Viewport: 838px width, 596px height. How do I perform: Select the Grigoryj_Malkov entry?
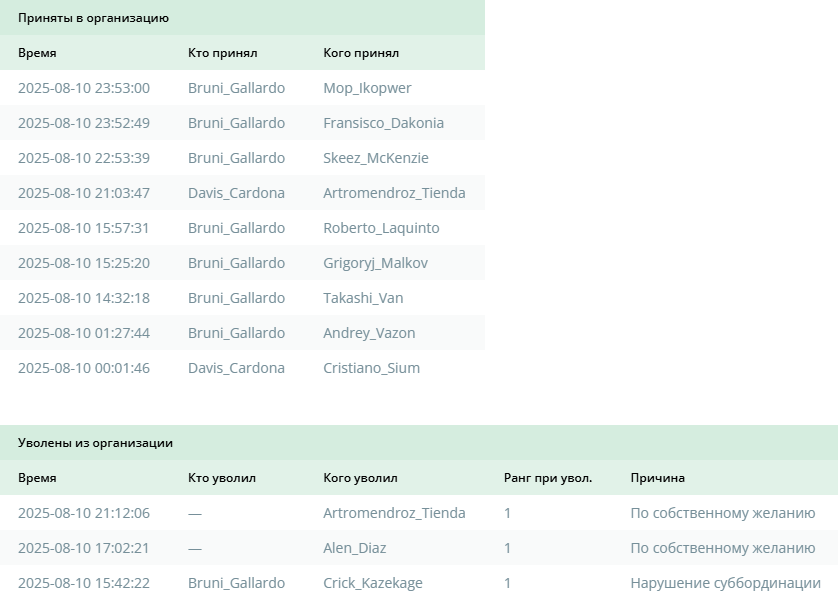[x=375, y=263]
